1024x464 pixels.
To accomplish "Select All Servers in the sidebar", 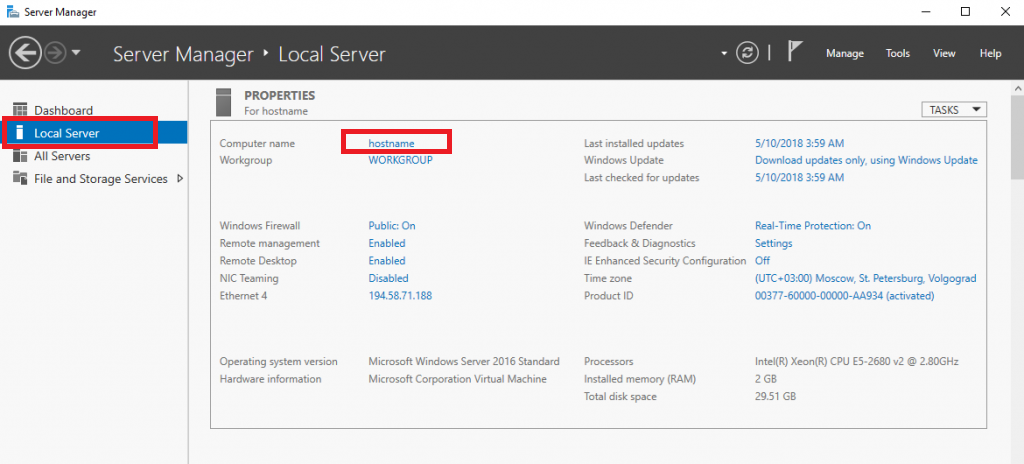I will (x=62, y=156).
